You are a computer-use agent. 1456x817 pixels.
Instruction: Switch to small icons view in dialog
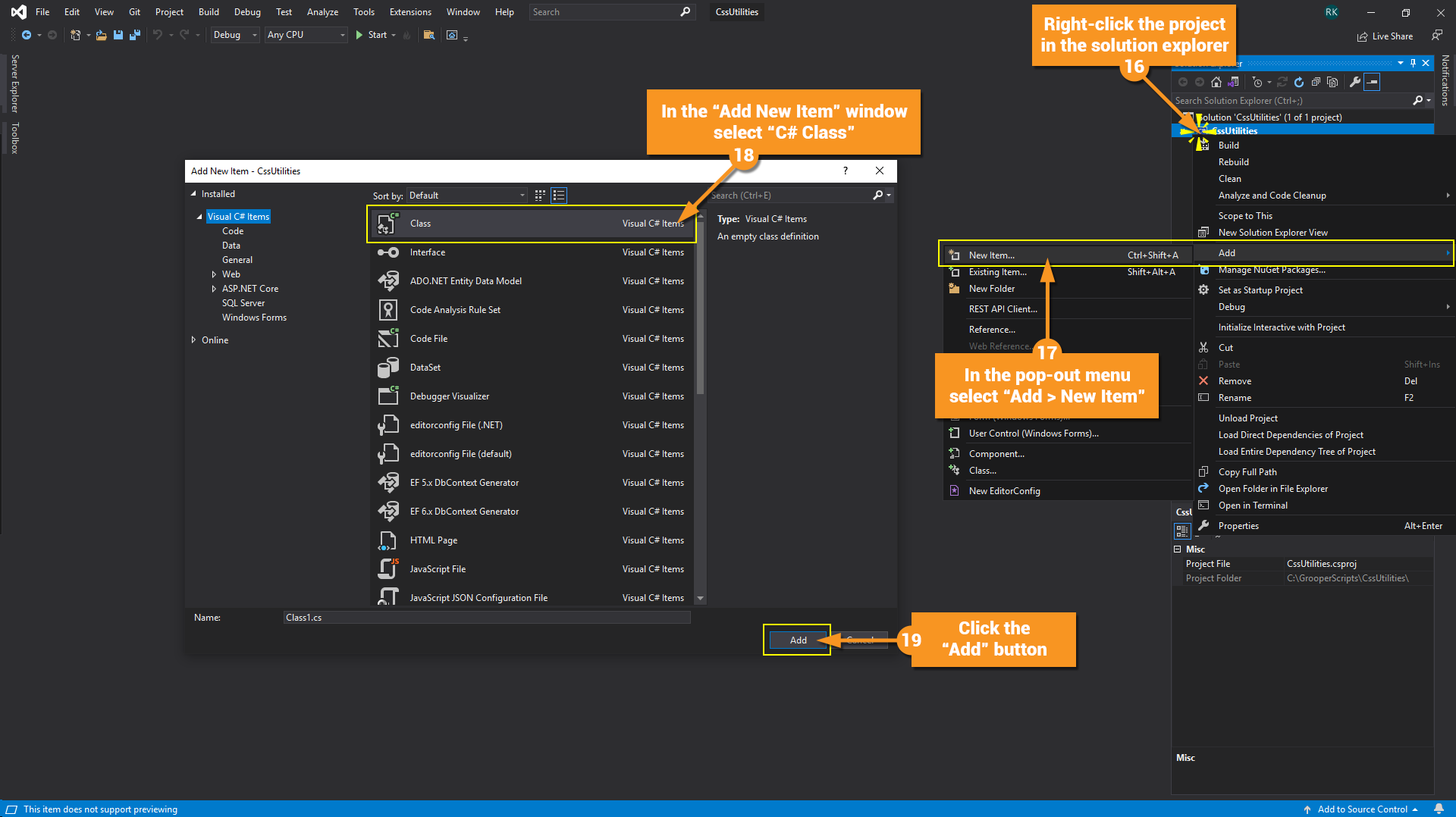540,196
